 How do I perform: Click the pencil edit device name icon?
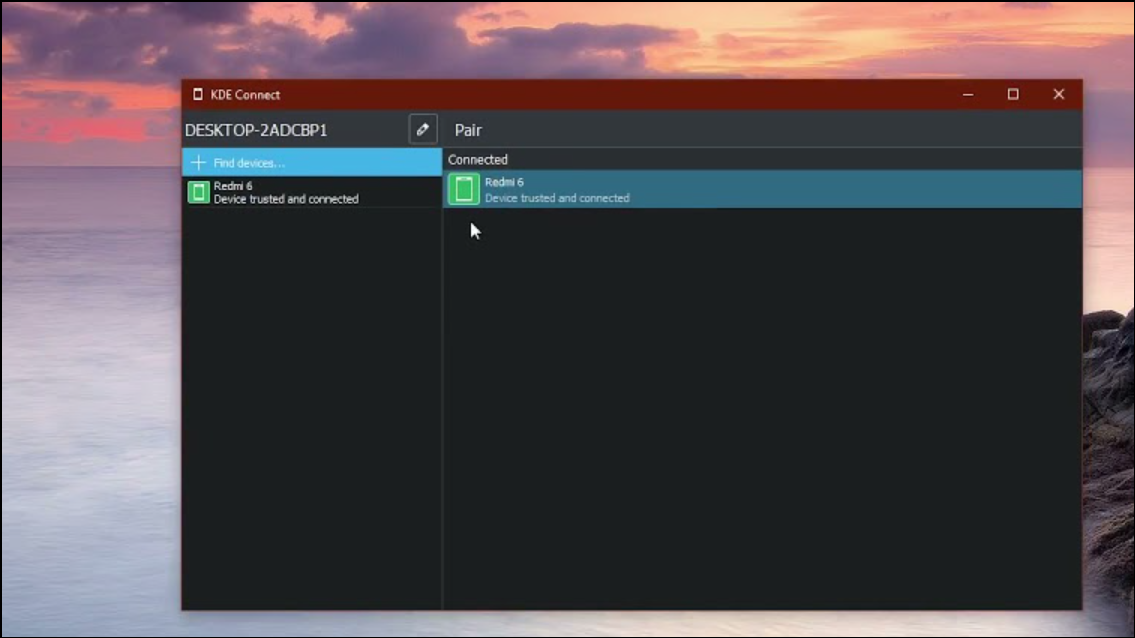click(x=423, y=130)
